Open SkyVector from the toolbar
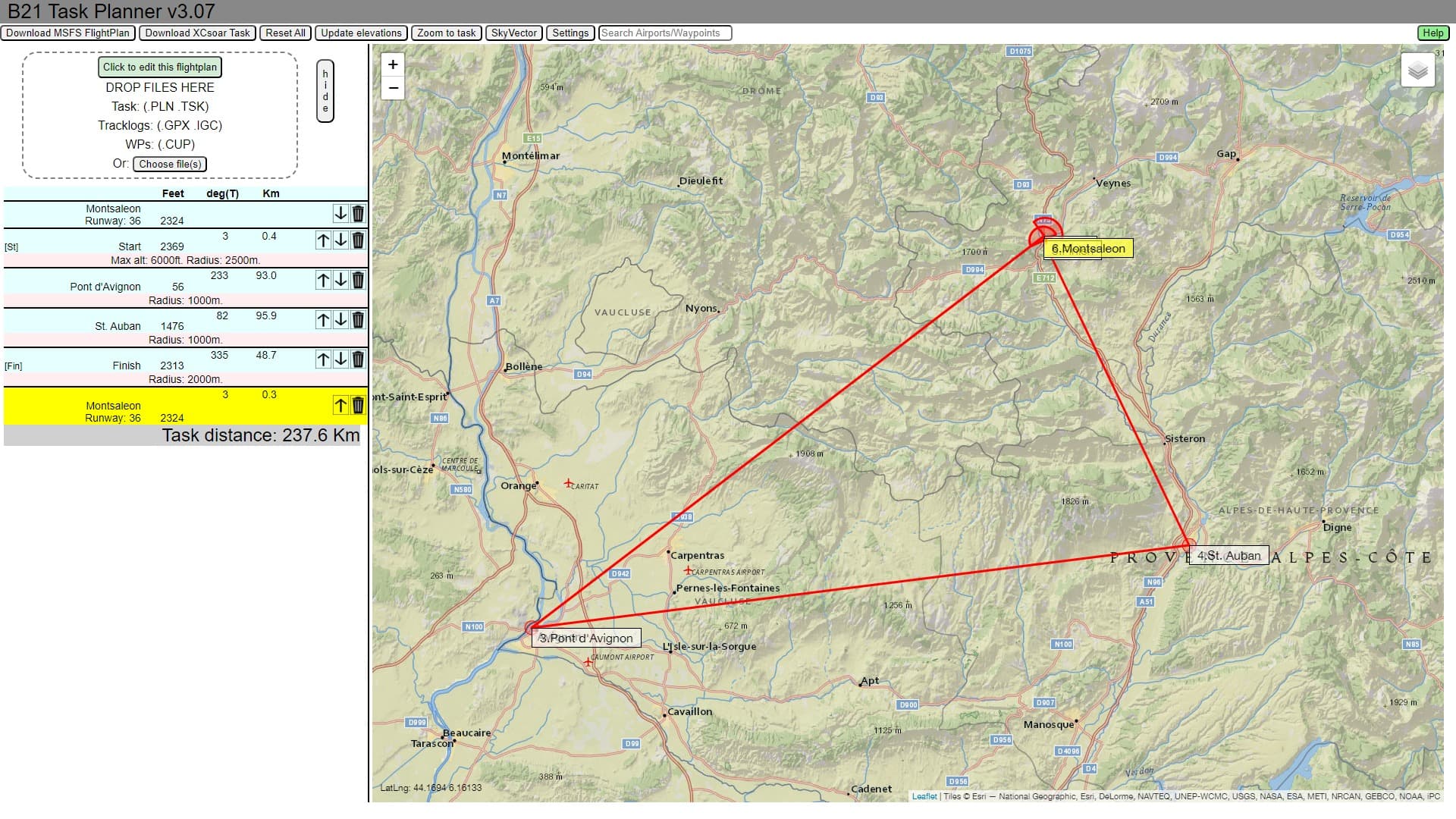 [x=513, y=33]
